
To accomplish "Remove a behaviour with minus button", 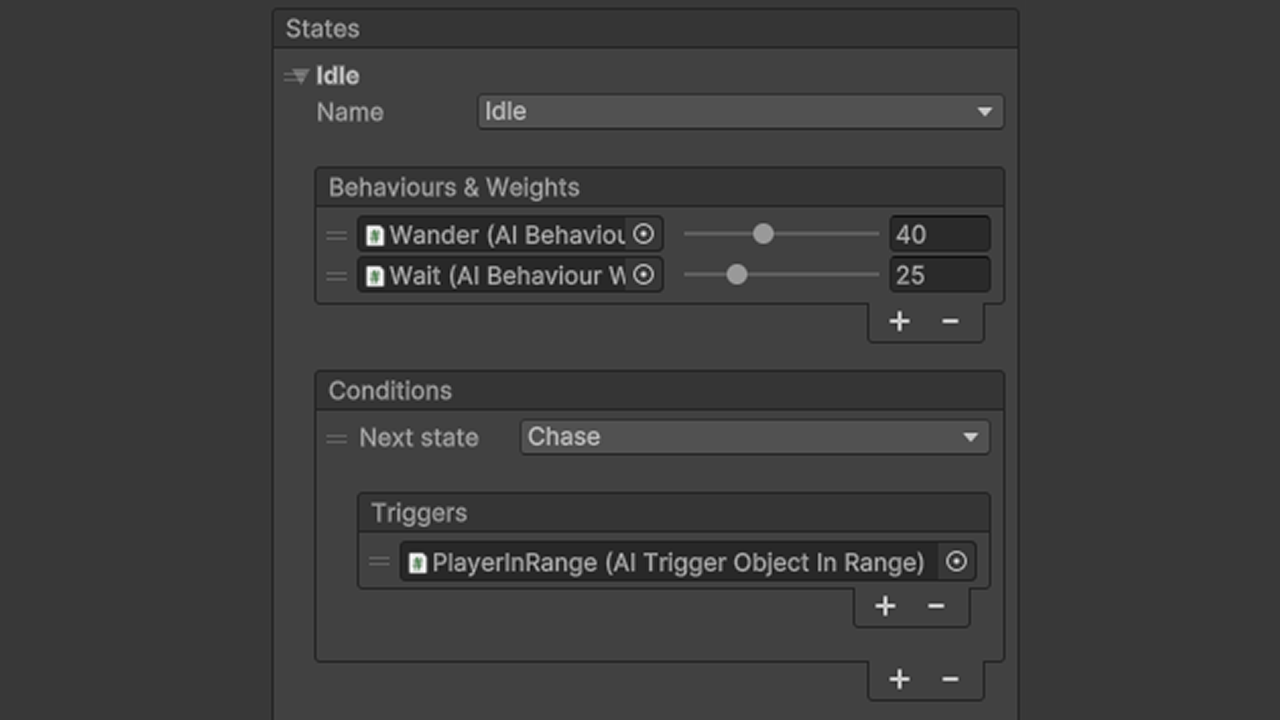I will click(x=950, y=321).
